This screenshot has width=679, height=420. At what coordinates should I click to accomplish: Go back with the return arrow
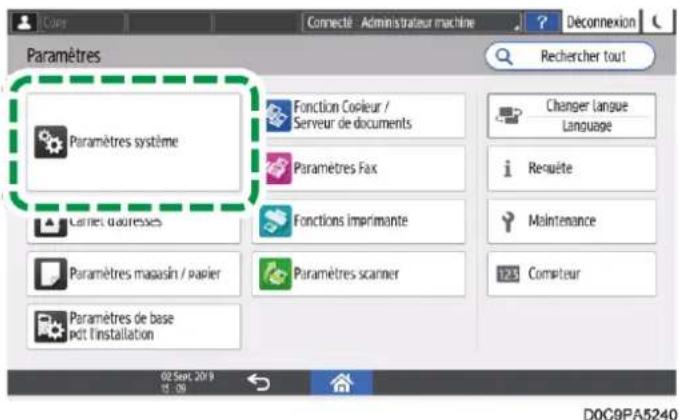[x=258, y=382]
